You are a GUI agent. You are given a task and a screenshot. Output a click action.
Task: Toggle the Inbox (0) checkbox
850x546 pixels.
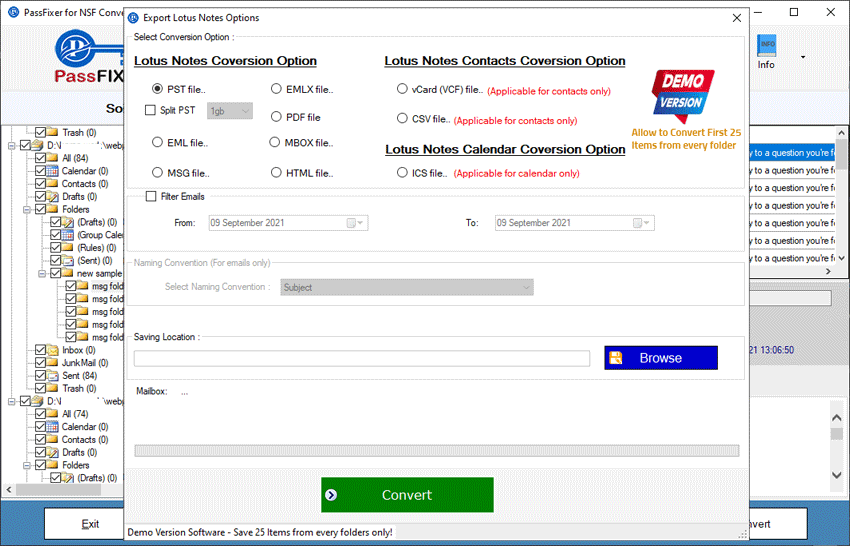pos(41,350)
